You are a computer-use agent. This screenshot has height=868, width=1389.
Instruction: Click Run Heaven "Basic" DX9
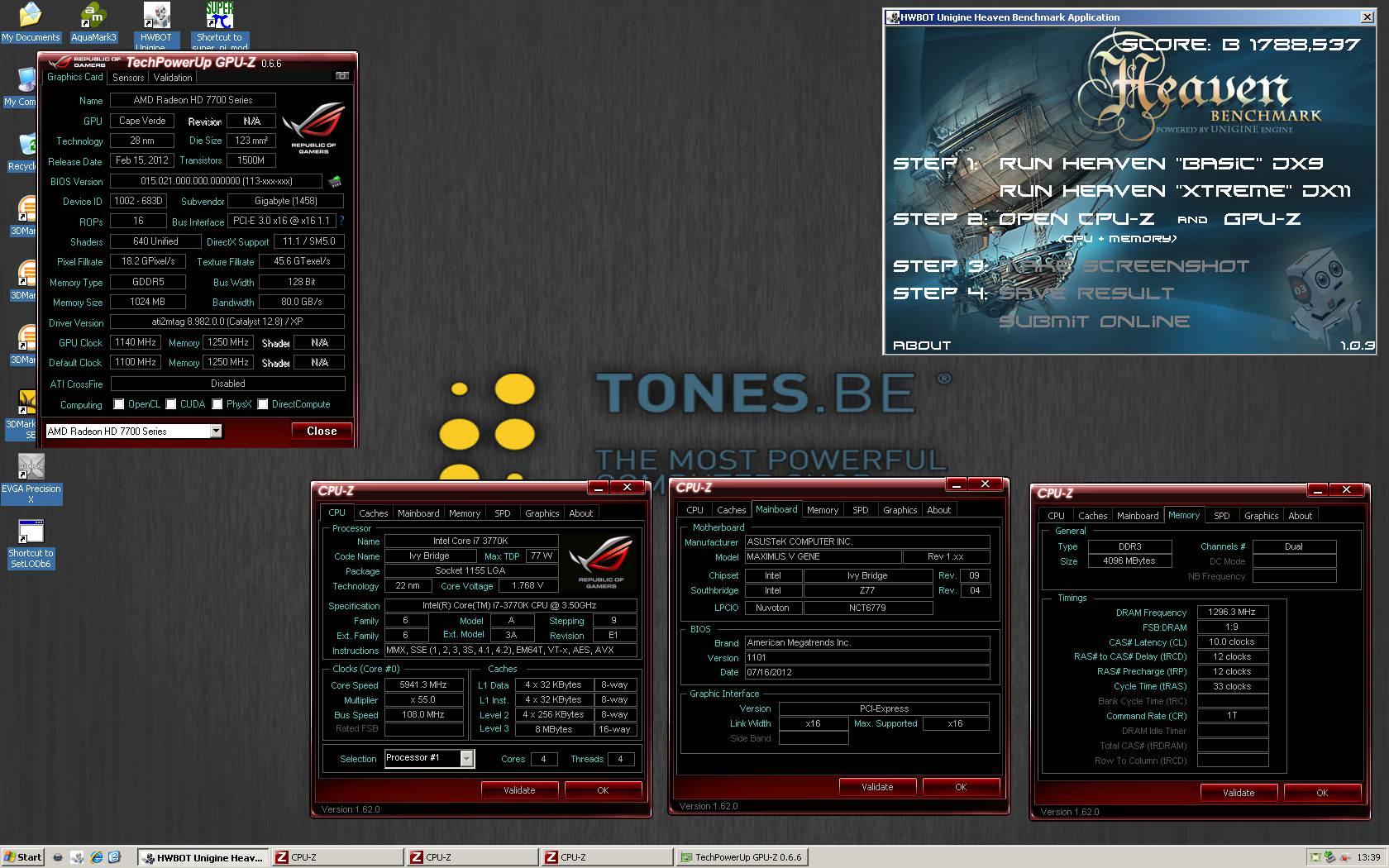[1161, 164]
